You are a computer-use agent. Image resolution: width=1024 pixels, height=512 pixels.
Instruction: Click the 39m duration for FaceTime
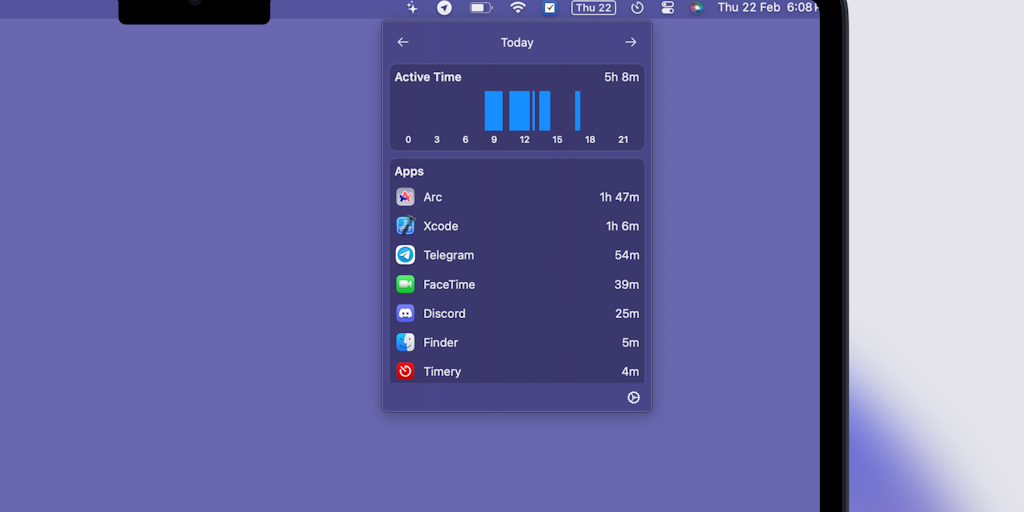click(627, 285)
